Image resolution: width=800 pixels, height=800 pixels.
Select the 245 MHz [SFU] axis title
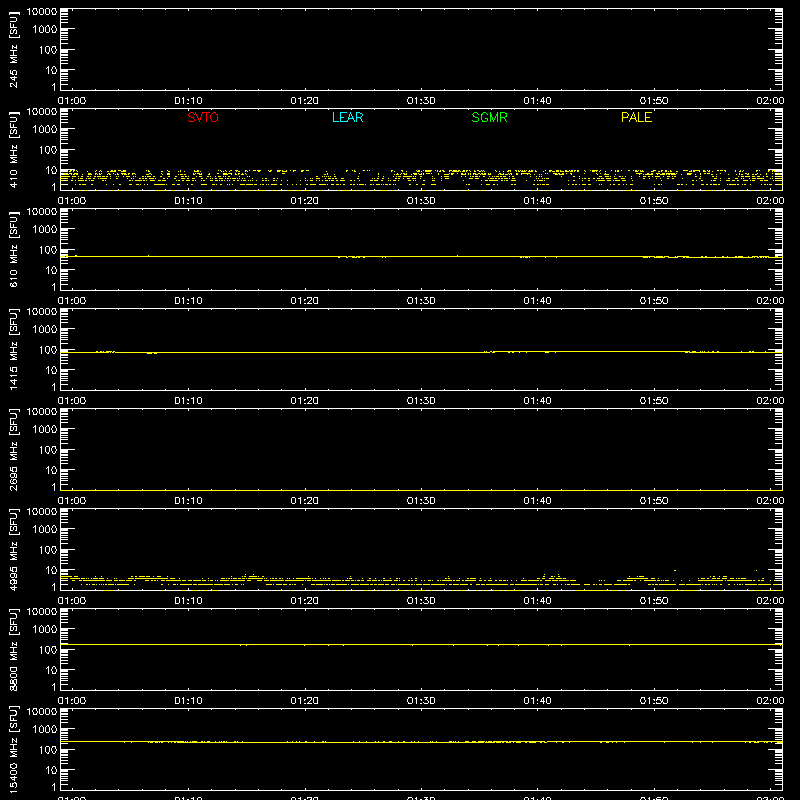click(13, 50)
